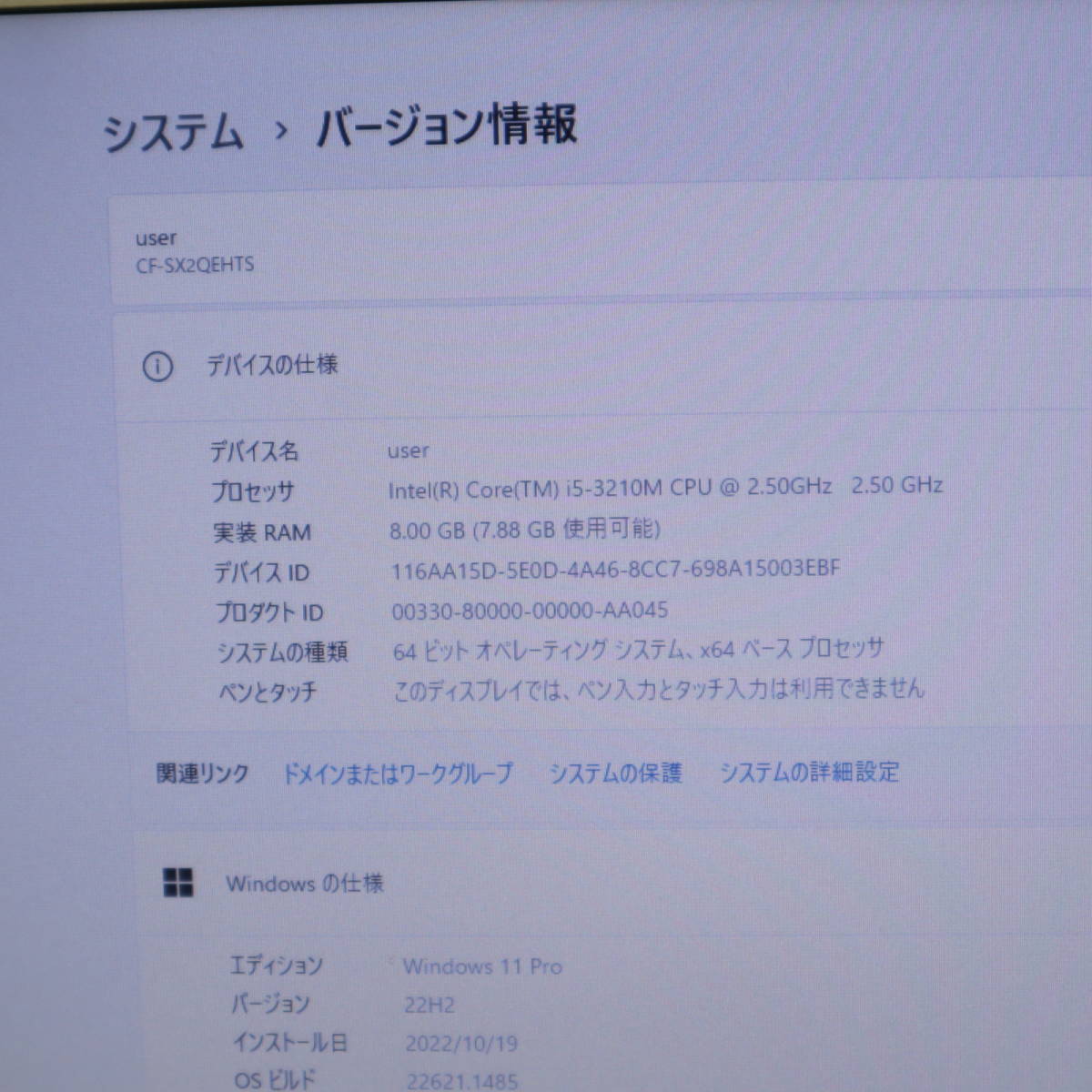Select the プロダクト ID value 00330-80000

click(530, 610)
